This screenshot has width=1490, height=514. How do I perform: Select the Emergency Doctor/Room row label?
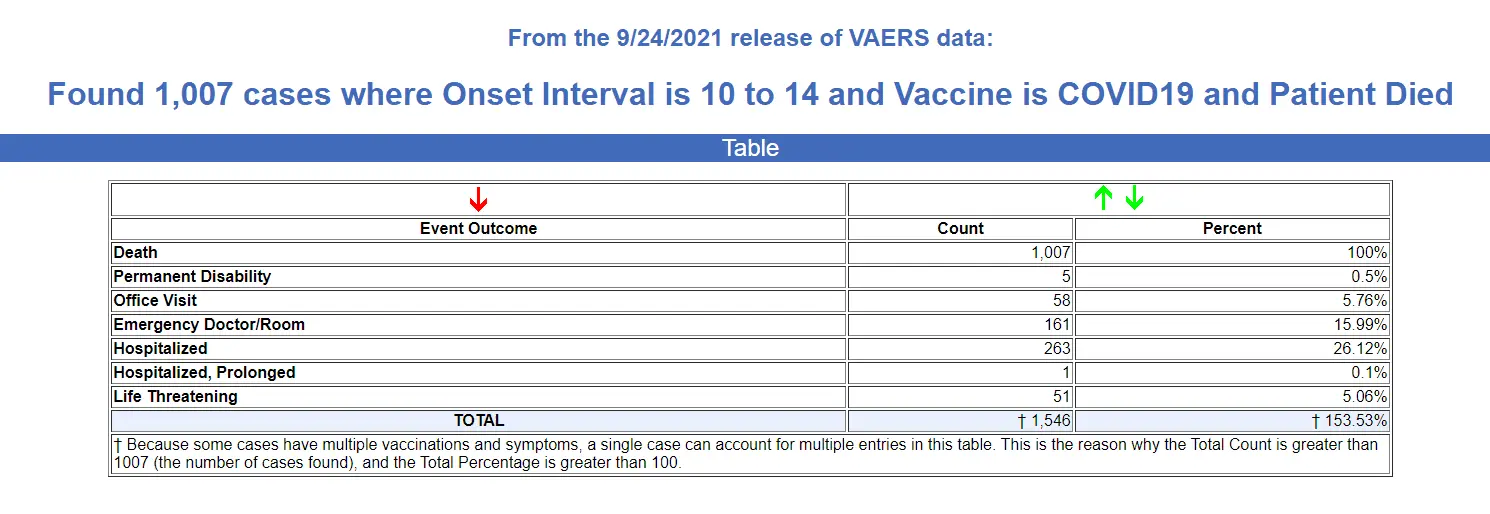point(209,325)
